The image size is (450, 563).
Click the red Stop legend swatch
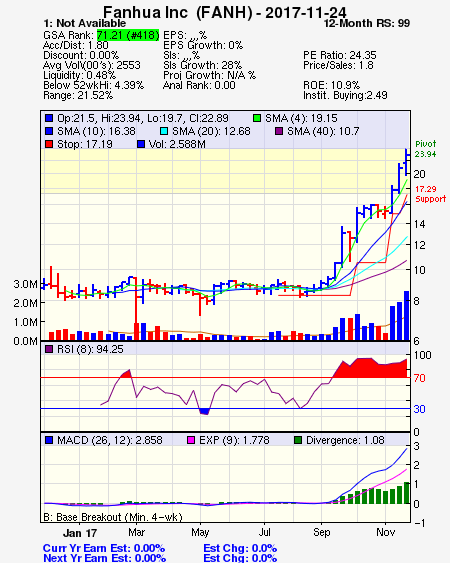click(x=49, y=144)
